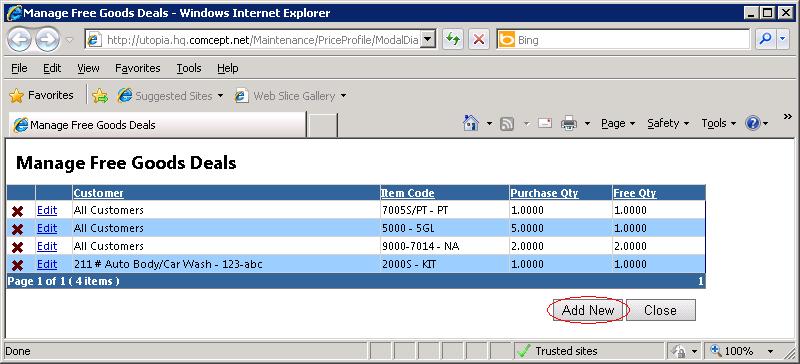Sort table by Free Qty column

point(635,193)
